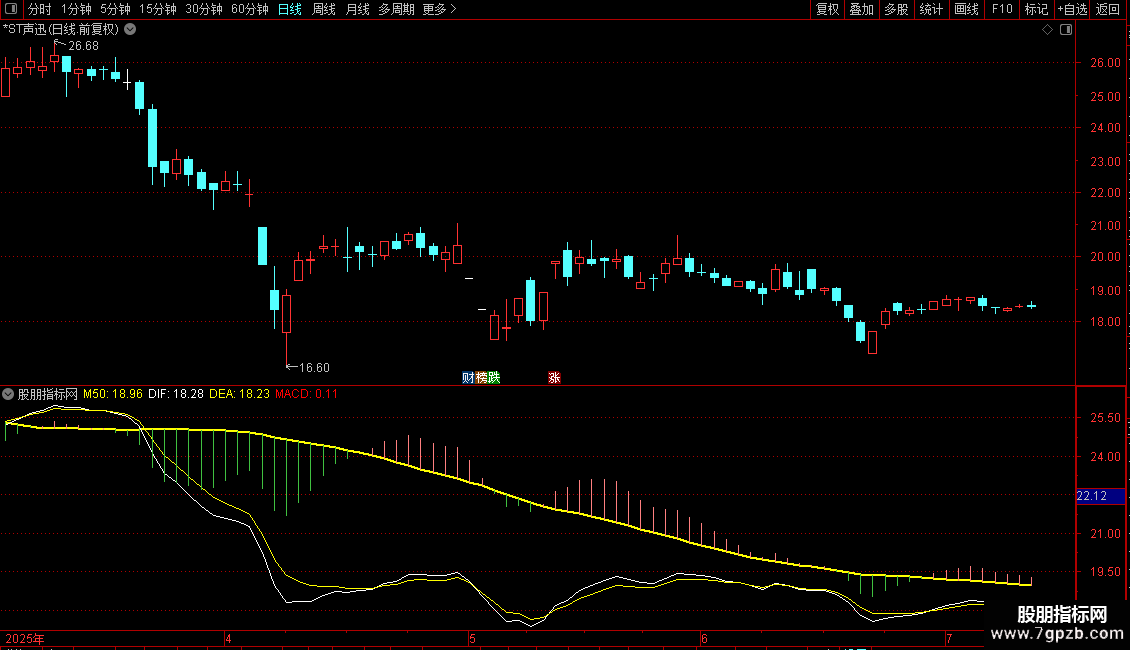Open F10 company info
Viewport: 1130px width, 650px height.
coord(1002,9)
